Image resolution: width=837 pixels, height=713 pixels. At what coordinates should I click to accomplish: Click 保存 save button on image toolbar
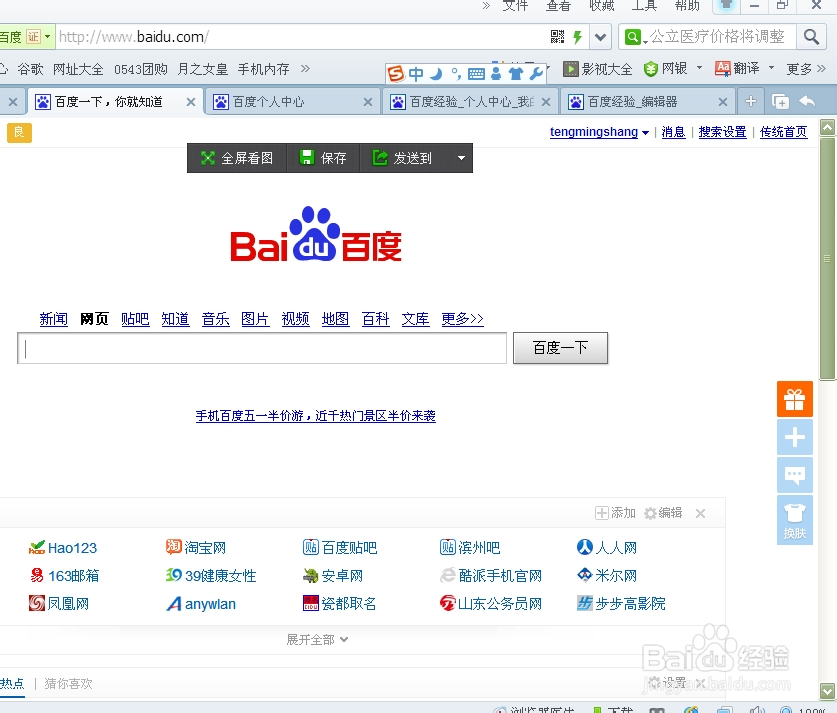[x=323, y=158]
